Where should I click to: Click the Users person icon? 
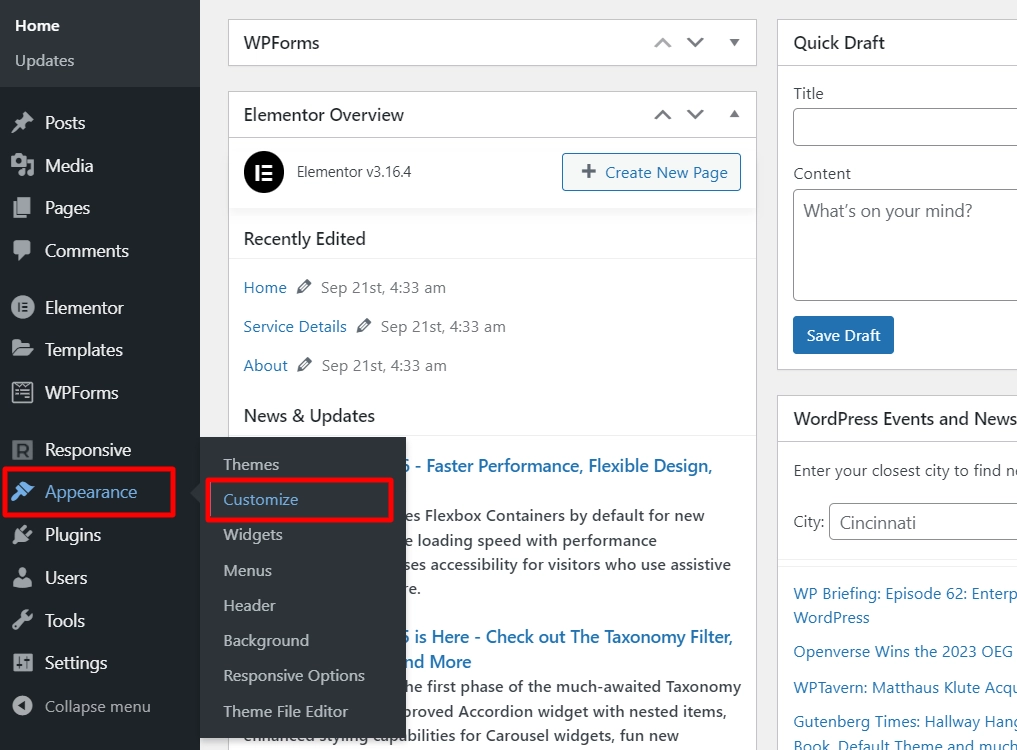click(23, 577)
